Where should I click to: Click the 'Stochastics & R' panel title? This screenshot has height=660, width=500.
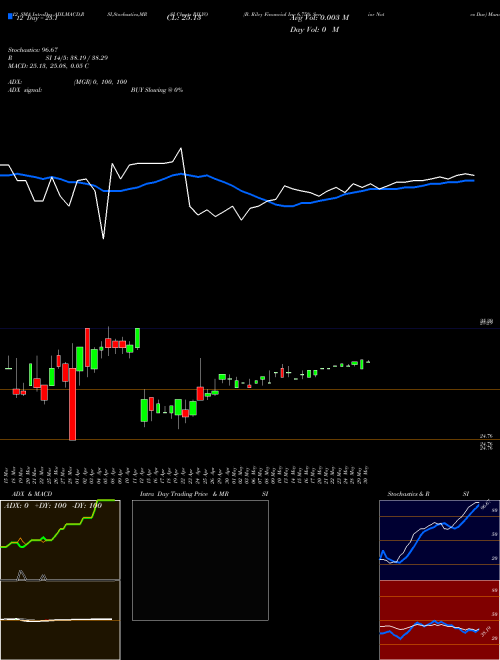409,494
